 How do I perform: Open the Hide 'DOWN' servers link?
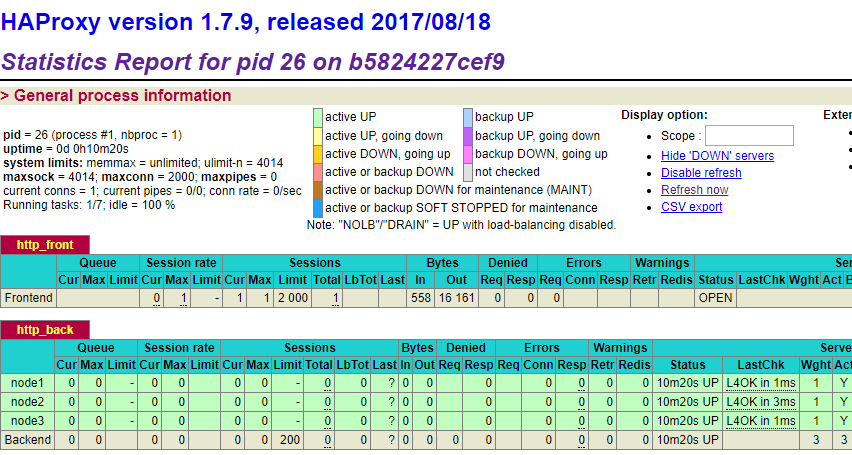(x=717, y=156)
